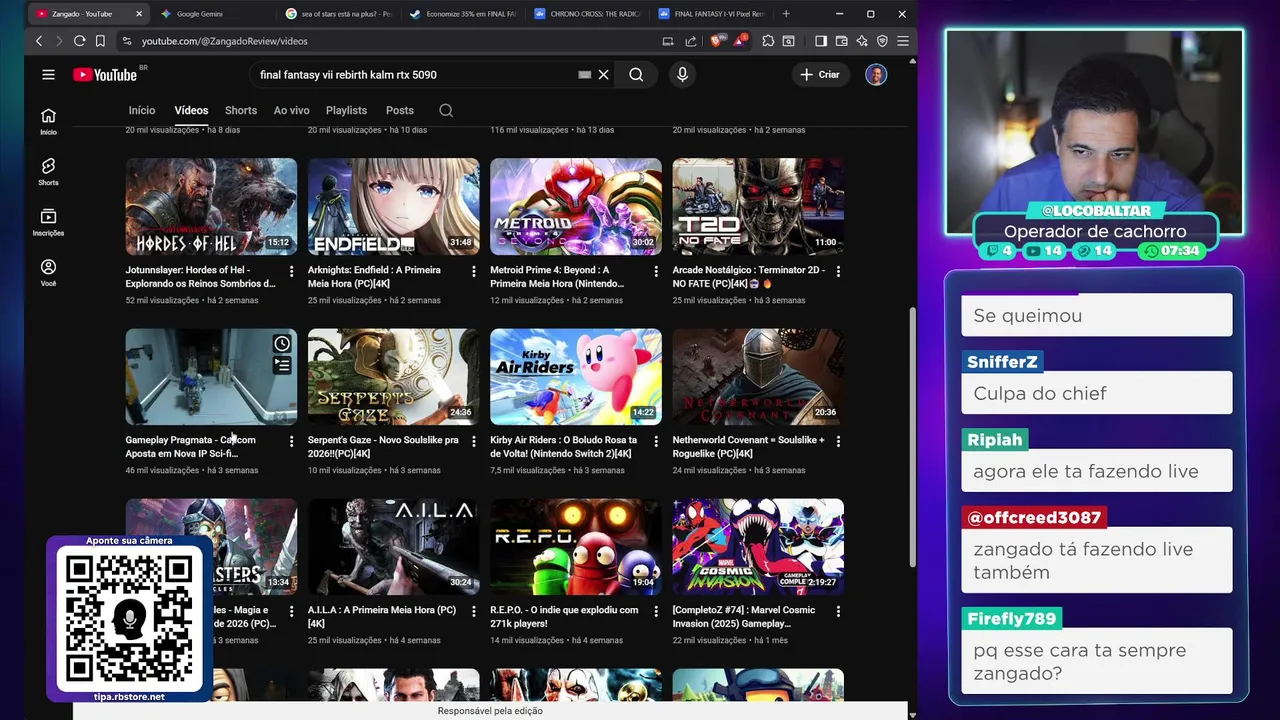Submit search with magnifier button
The width and height of the screenshot is (1280, 720).
pyautogui.click(x=636, y=75)
